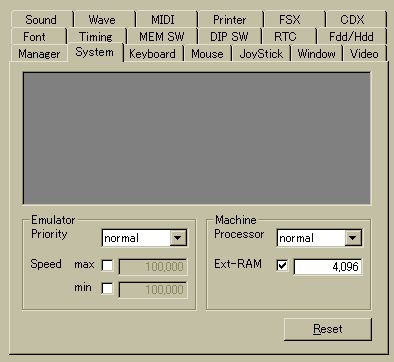Screen dimensions: 394x362
Task: Enable the Speed min checkbox
Action: pyautogui.click(x=107, y=289)
